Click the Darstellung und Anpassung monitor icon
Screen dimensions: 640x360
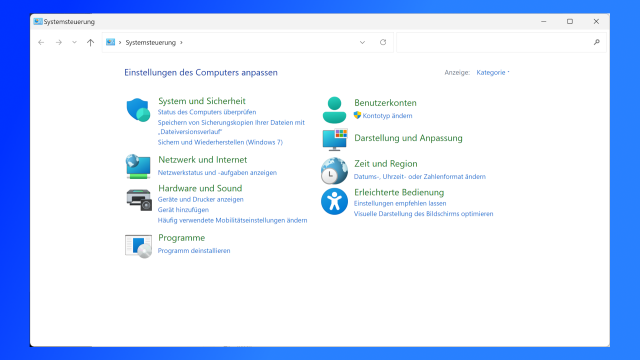(335, 140)
